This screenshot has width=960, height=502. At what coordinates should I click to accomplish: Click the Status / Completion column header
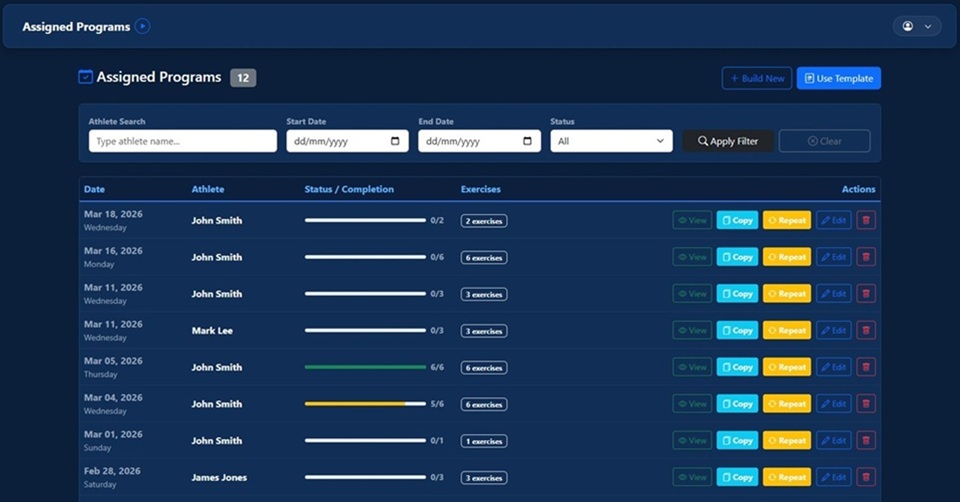(349, 189)
